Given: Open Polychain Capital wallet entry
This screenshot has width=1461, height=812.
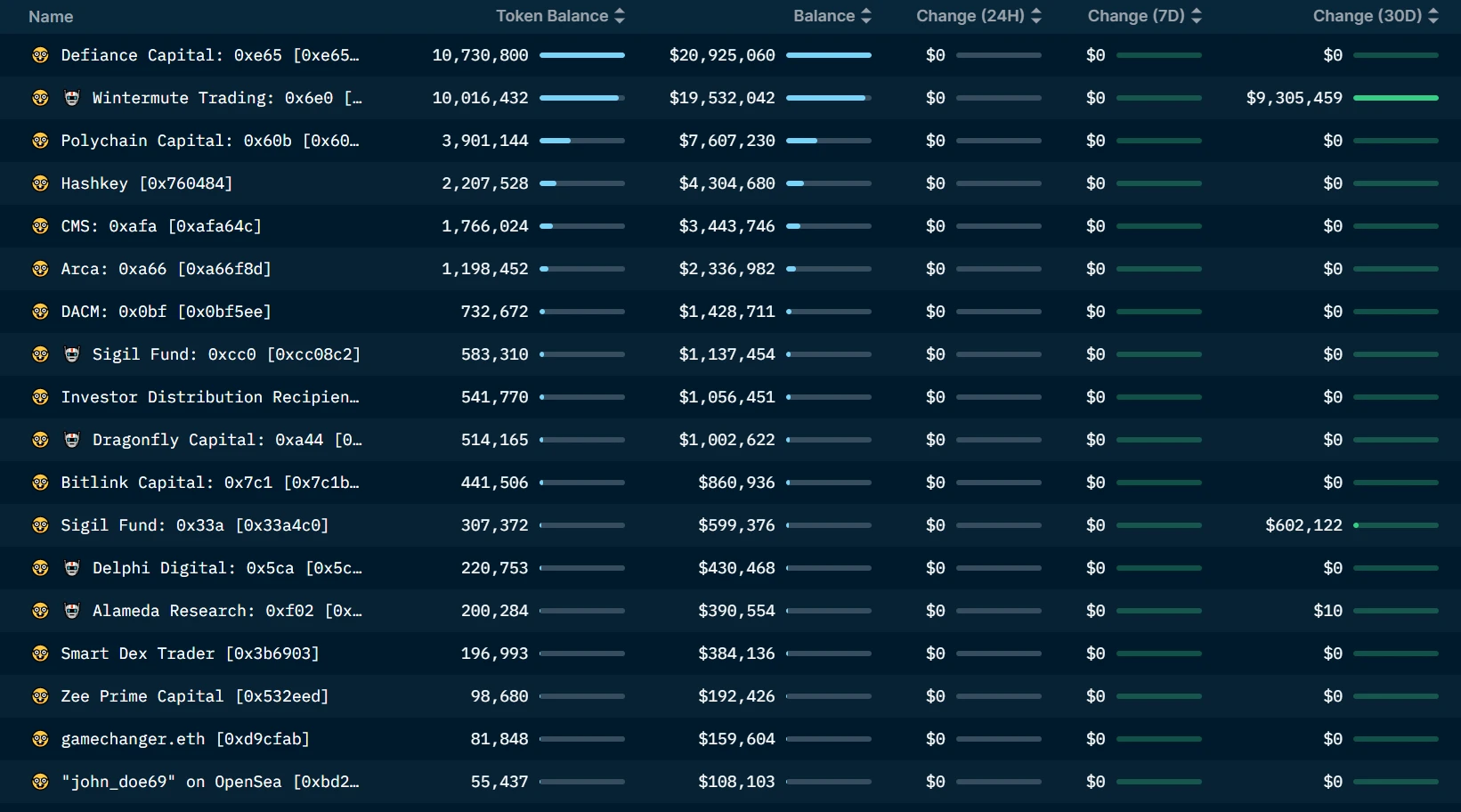Looking at the screenshot, I should (x=209, y=141).
